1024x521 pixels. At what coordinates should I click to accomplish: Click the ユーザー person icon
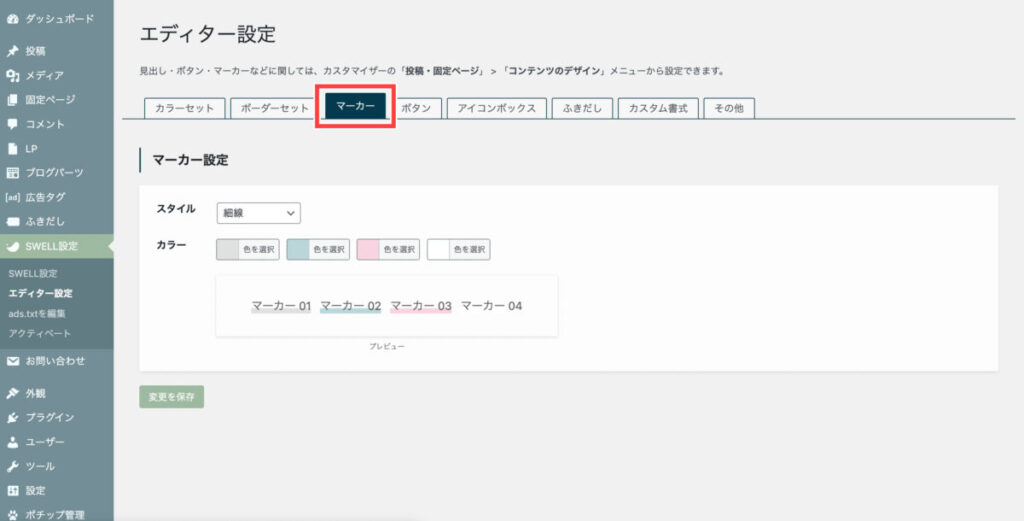12,442
